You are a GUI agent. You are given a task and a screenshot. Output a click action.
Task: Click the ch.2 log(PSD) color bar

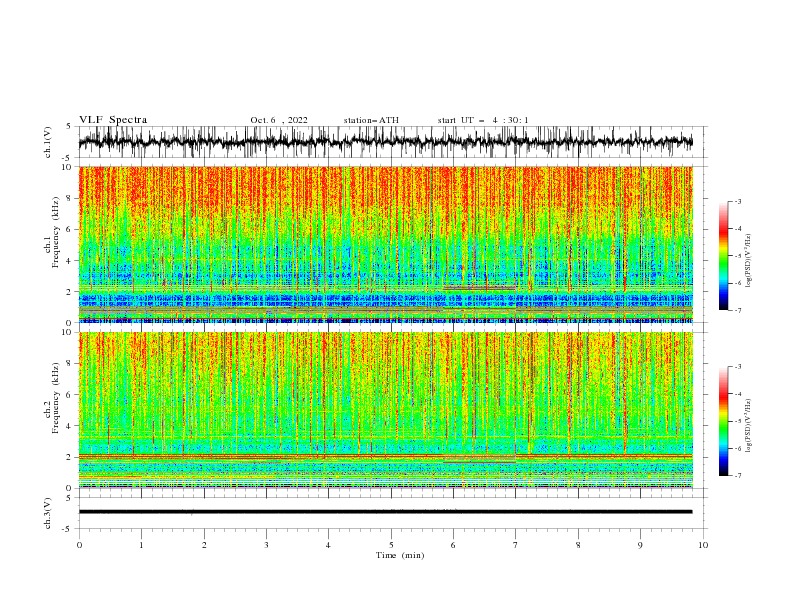(x=724, y=421)
